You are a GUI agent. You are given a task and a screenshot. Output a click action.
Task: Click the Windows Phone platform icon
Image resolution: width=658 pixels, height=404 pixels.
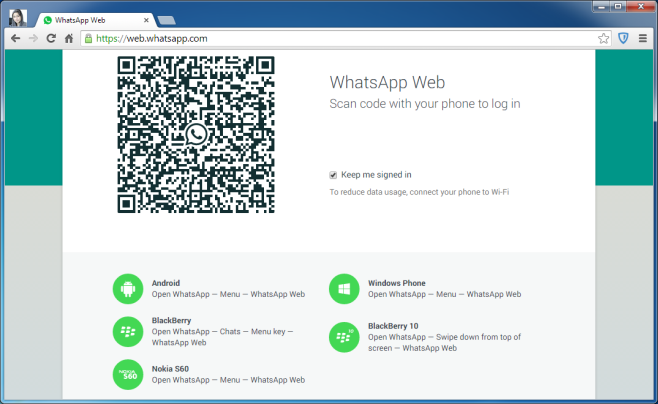click(x=344, y=289)
